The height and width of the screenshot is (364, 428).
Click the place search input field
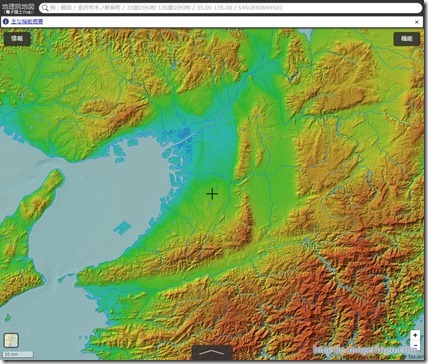pyautogui.click(x=230, y=8)
